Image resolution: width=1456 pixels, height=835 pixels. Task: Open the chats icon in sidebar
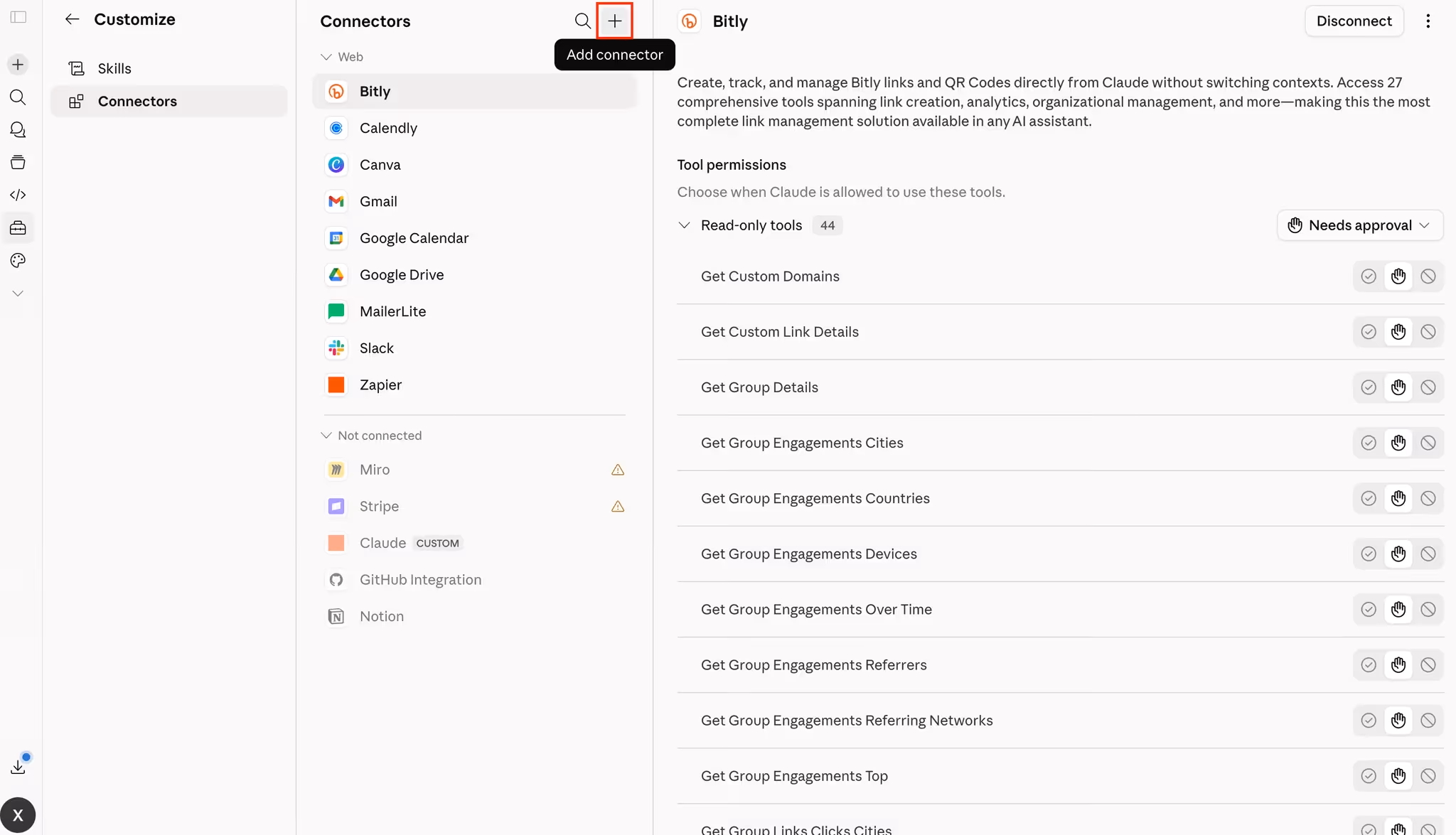[18, 130]
